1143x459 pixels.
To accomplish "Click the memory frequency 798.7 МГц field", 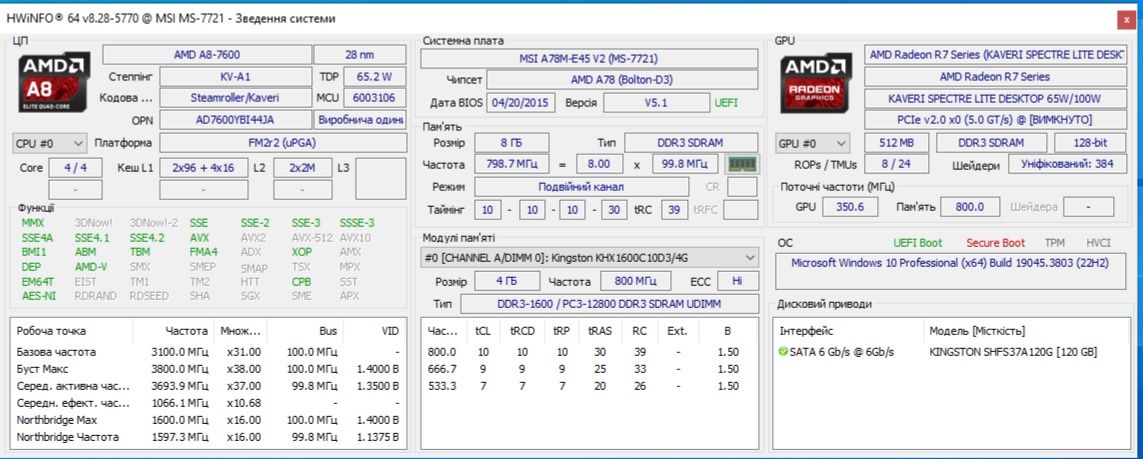I will [x=512, y=165].
